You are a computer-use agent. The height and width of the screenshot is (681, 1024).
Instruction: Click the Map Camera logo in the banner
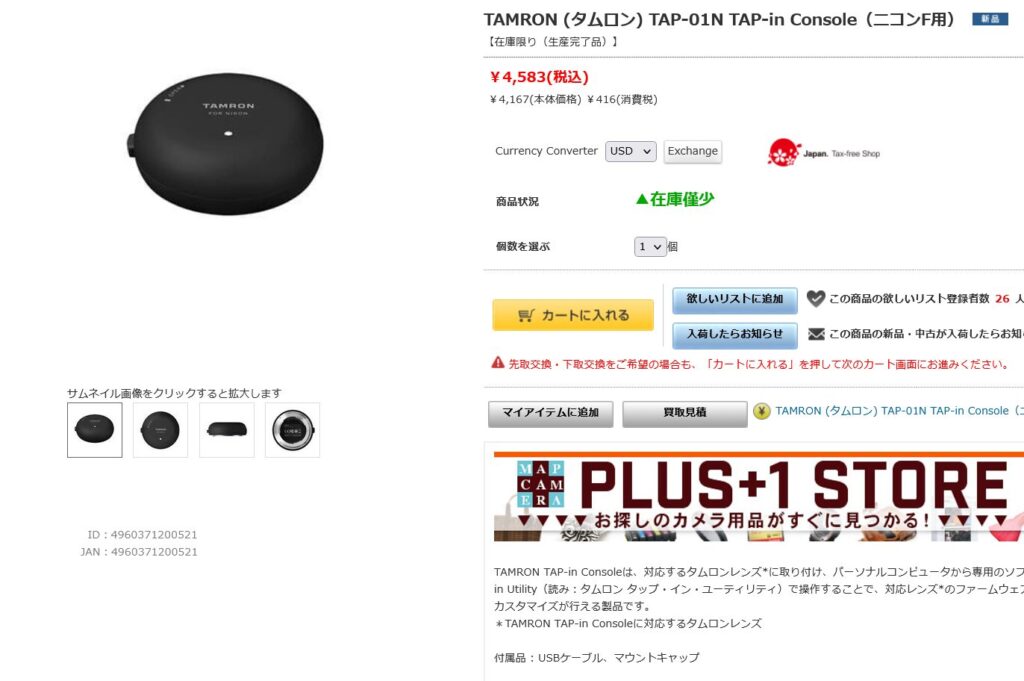point(540,484)
